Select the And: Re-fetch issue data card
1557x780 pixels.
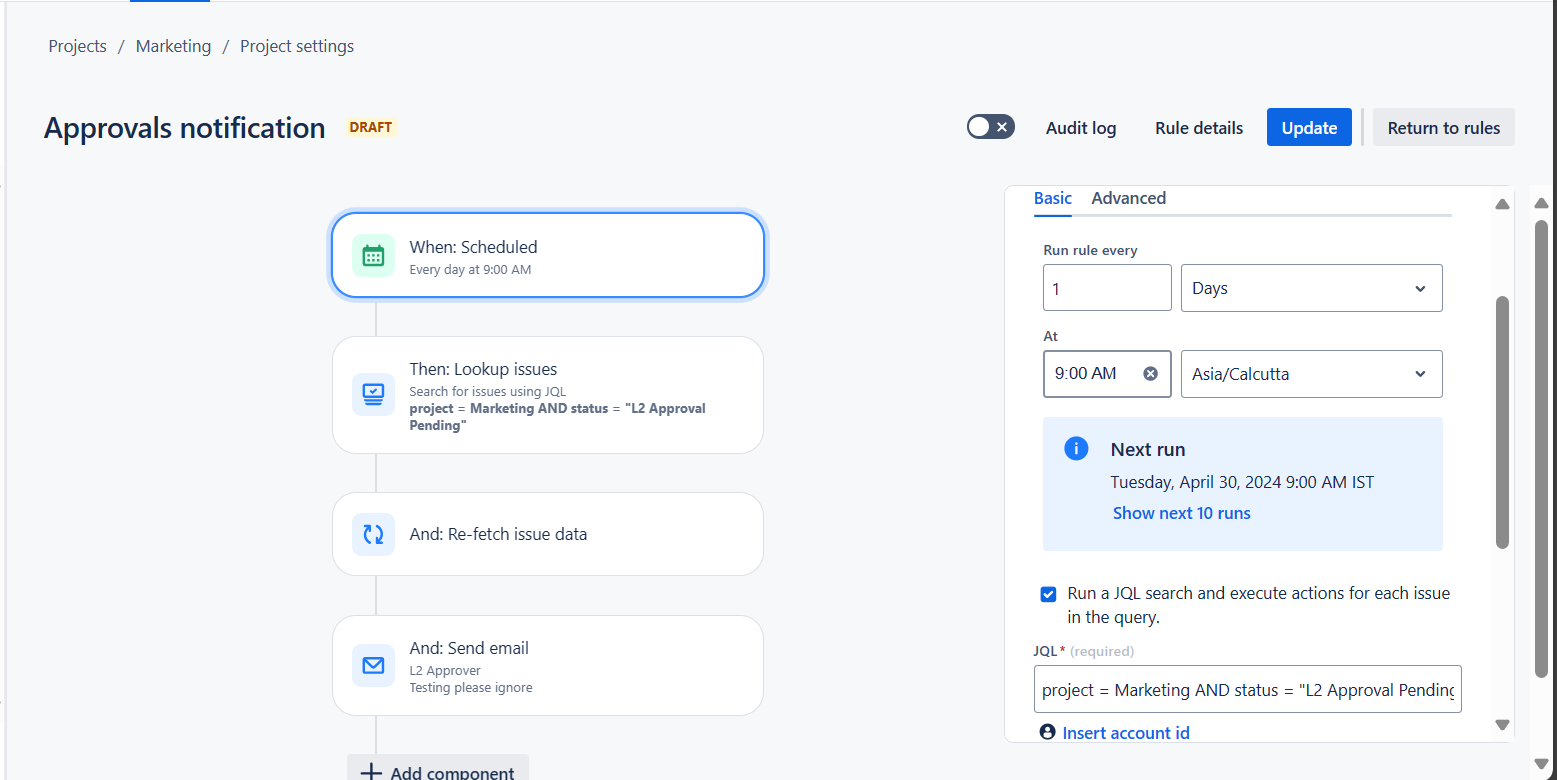(548, 534)
